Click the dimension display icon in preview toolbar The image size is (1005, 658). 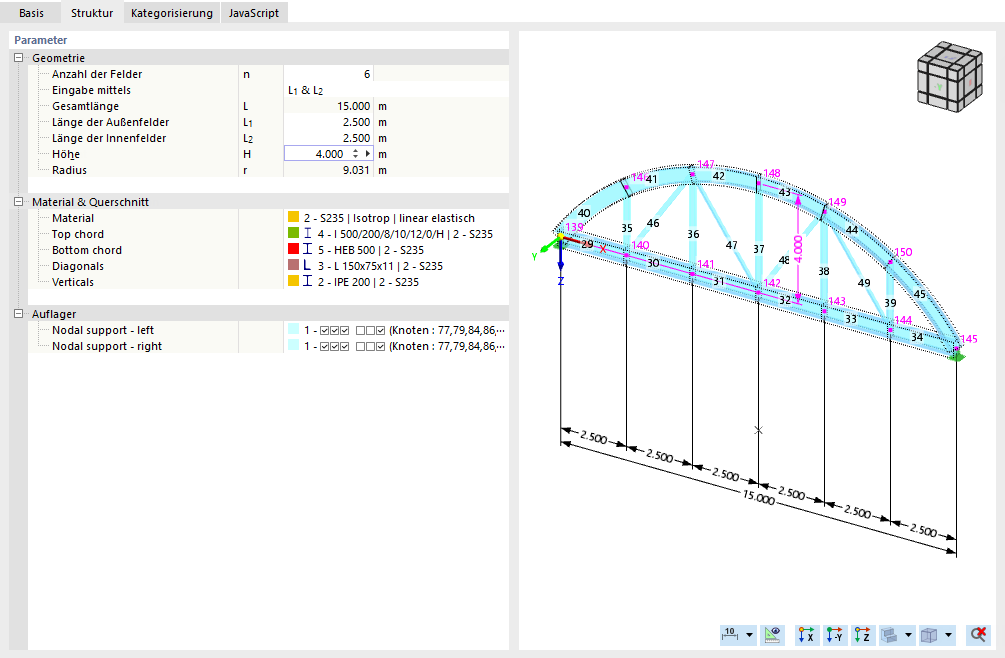(730, 635)
